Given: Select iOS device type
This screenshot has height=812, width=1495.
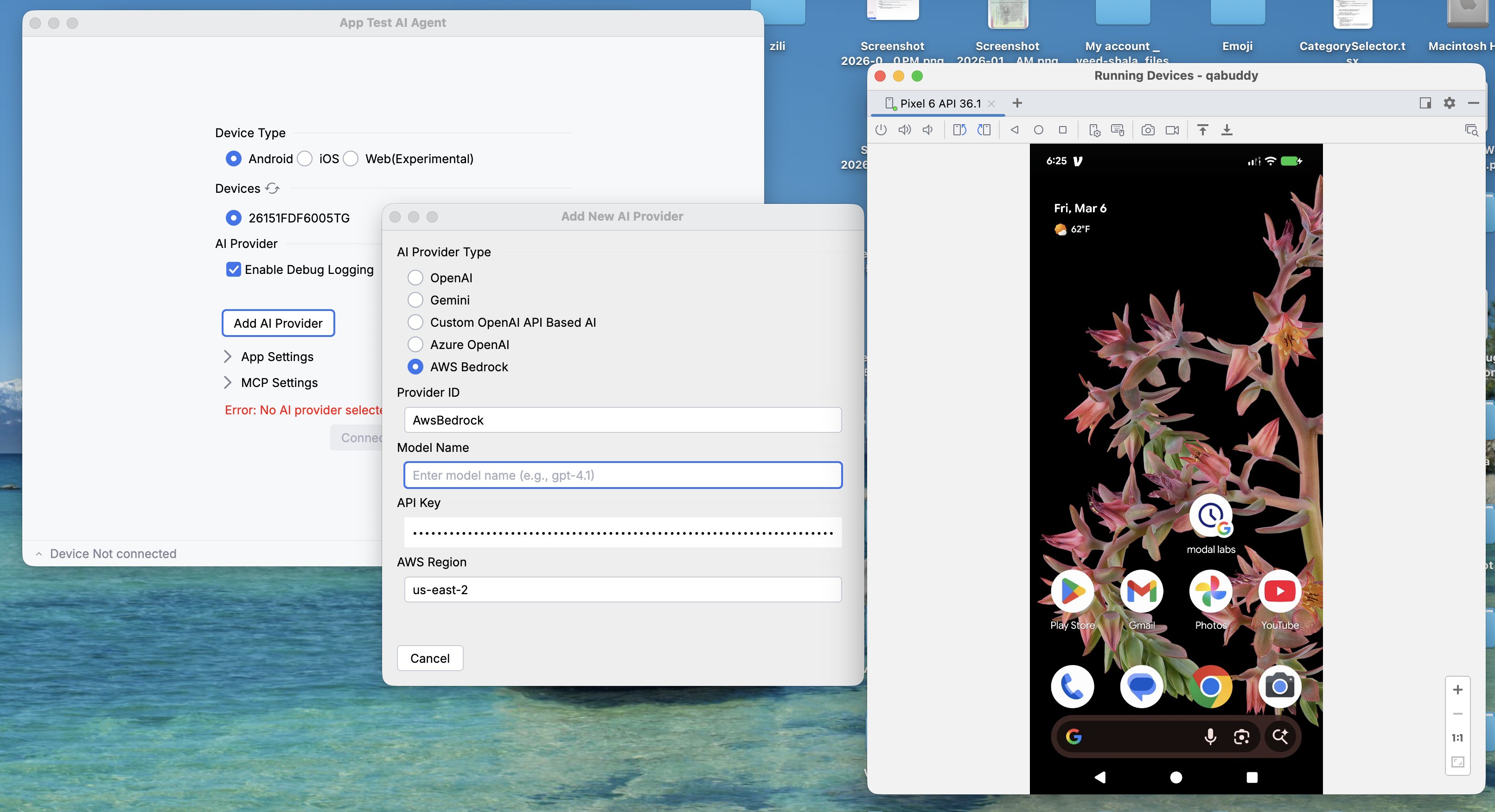Looking at the screenshot, I should click(x=305, y=159).
